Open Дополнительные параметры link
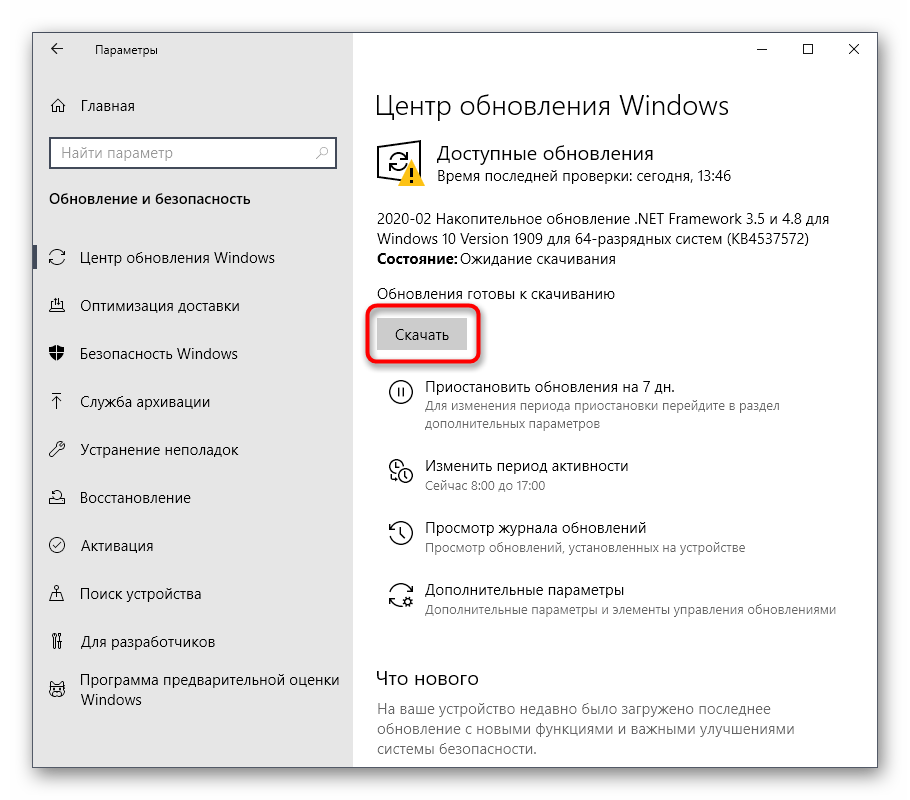 pyautogui.click(x=524, y=589)
